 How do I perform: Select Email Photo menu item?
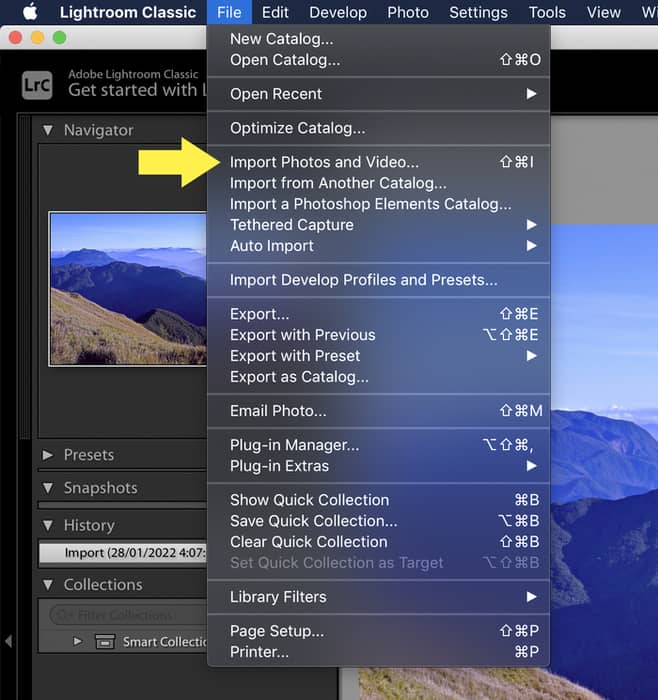click(x=379, y=411)
